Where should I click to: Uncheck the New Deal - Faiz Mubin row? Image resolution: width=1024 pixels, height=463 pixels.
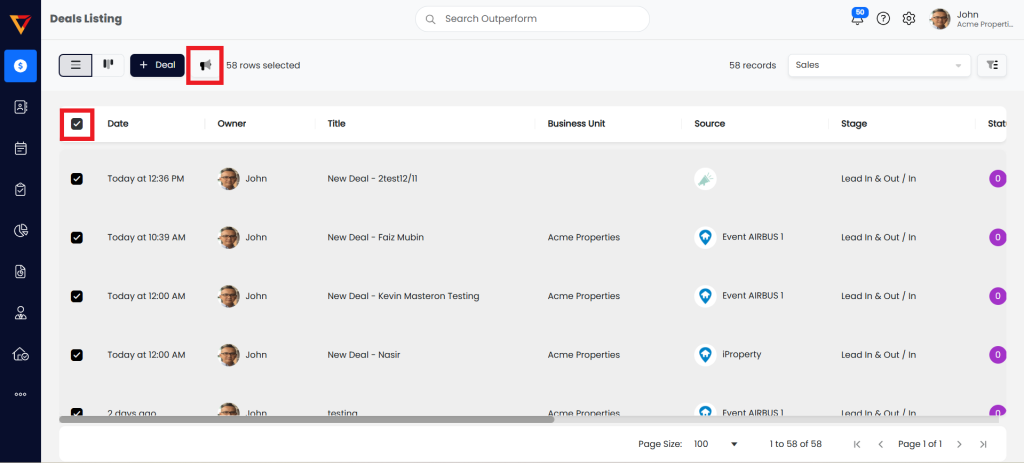(77, 238)
